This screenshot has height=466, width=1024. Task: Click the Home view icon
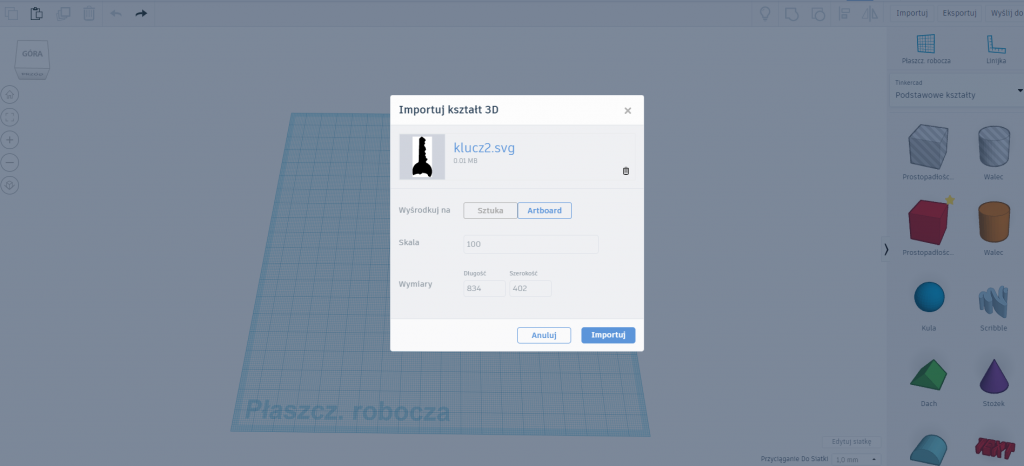point(10,95)
